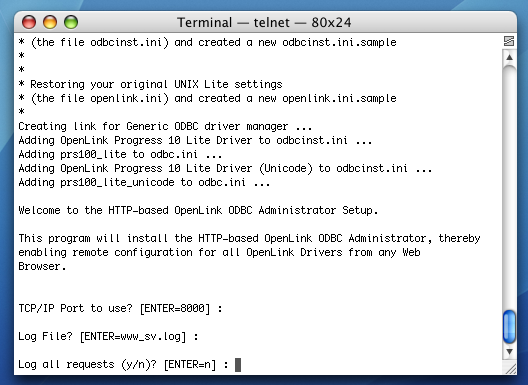Click the window resize grip corner
Screen dimensions: 528x385
(510, 368)
